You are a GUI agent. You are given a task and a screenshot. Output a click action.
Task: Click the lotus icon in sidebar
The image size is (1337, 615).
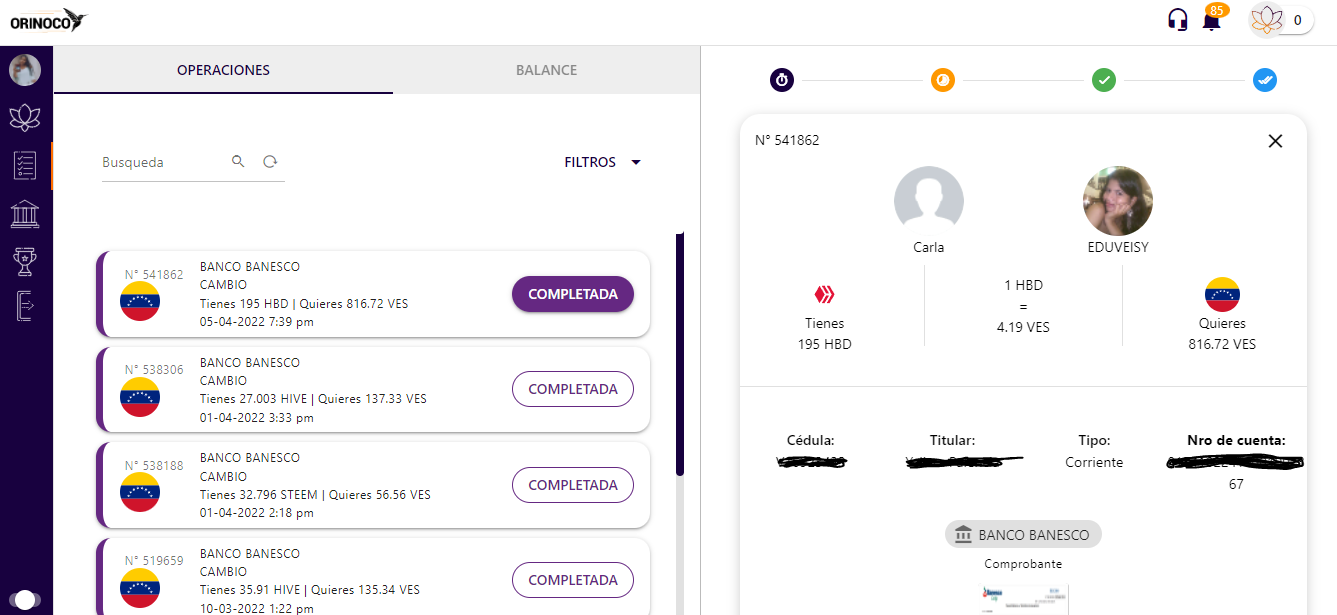pyautogui.click(x=25, y=118)
